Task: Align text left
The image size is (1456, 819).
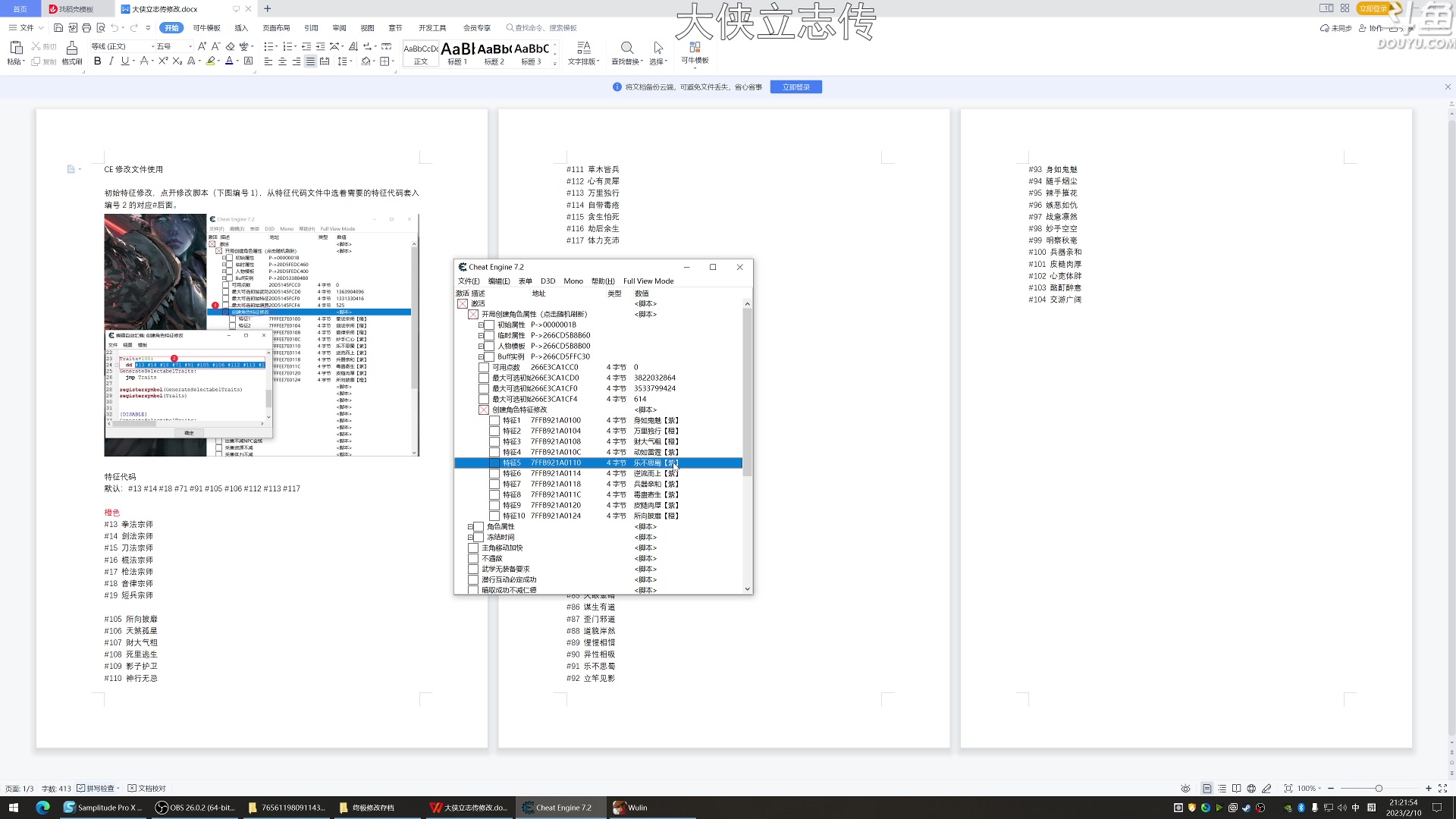Action: click(x=268, y=61)
